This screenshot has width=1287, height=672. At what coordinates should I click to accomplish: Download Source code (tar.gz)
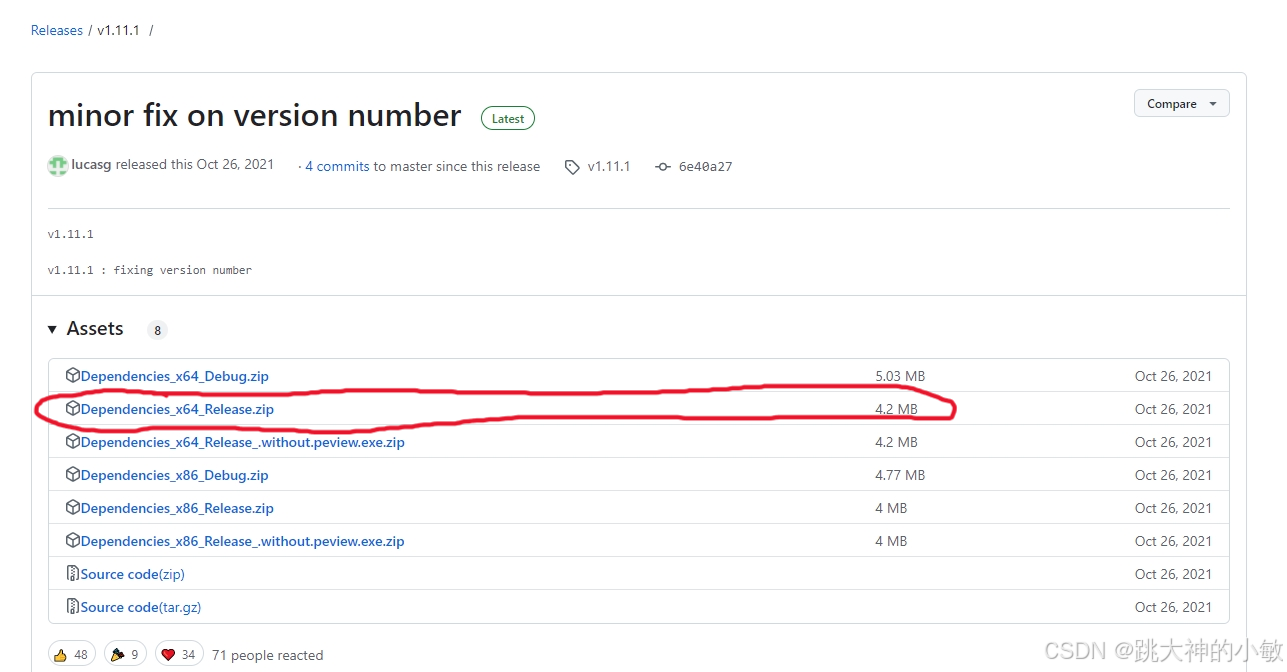coord(141,607)
